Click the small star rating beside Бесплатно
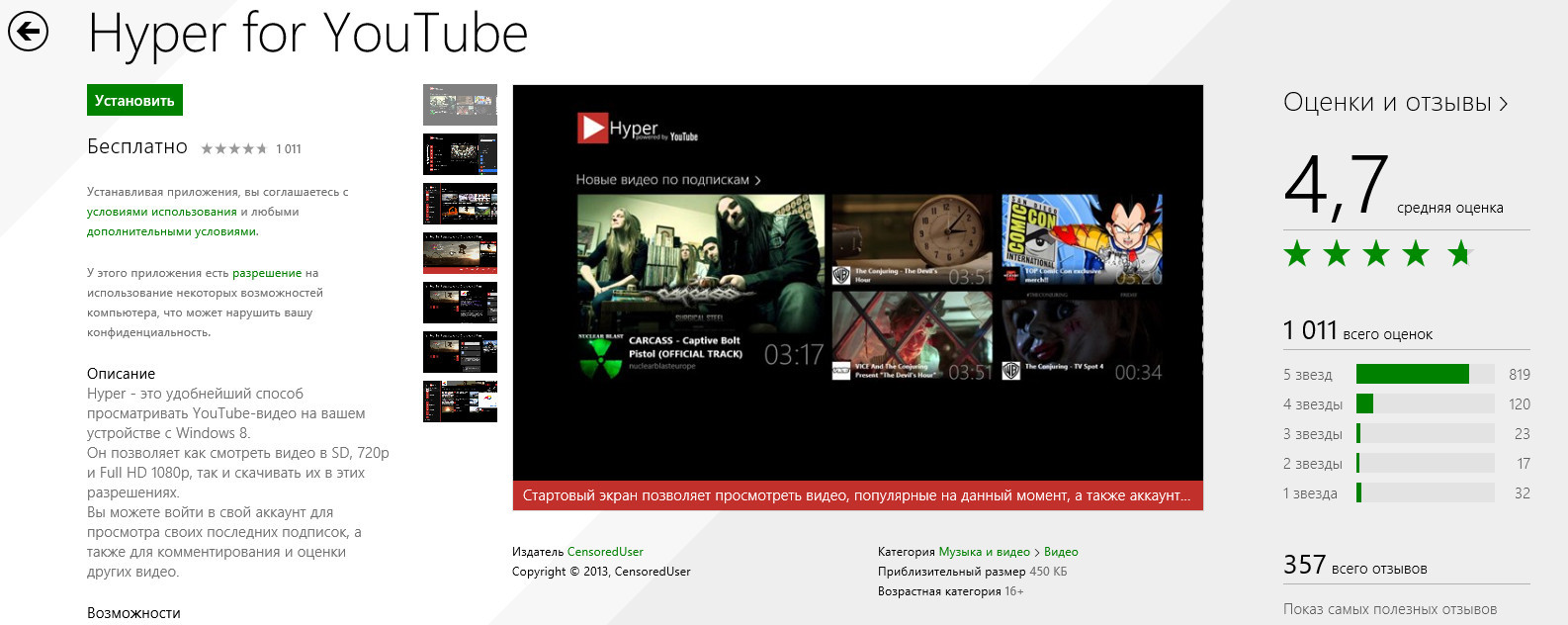This screenshot has height=625, width=1568. [234, 149]
